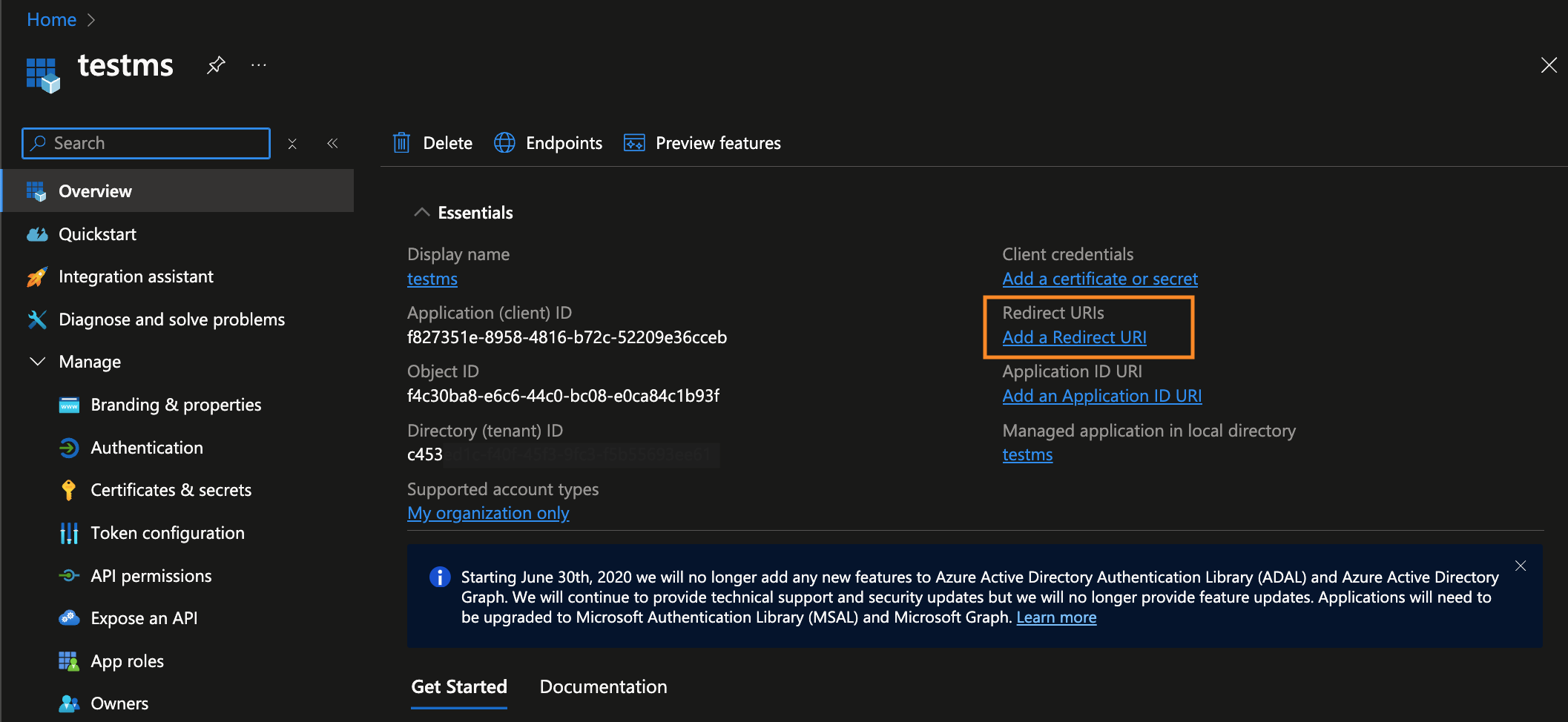Select the Object ID value f4c30ba8

[x=563, y=396]
